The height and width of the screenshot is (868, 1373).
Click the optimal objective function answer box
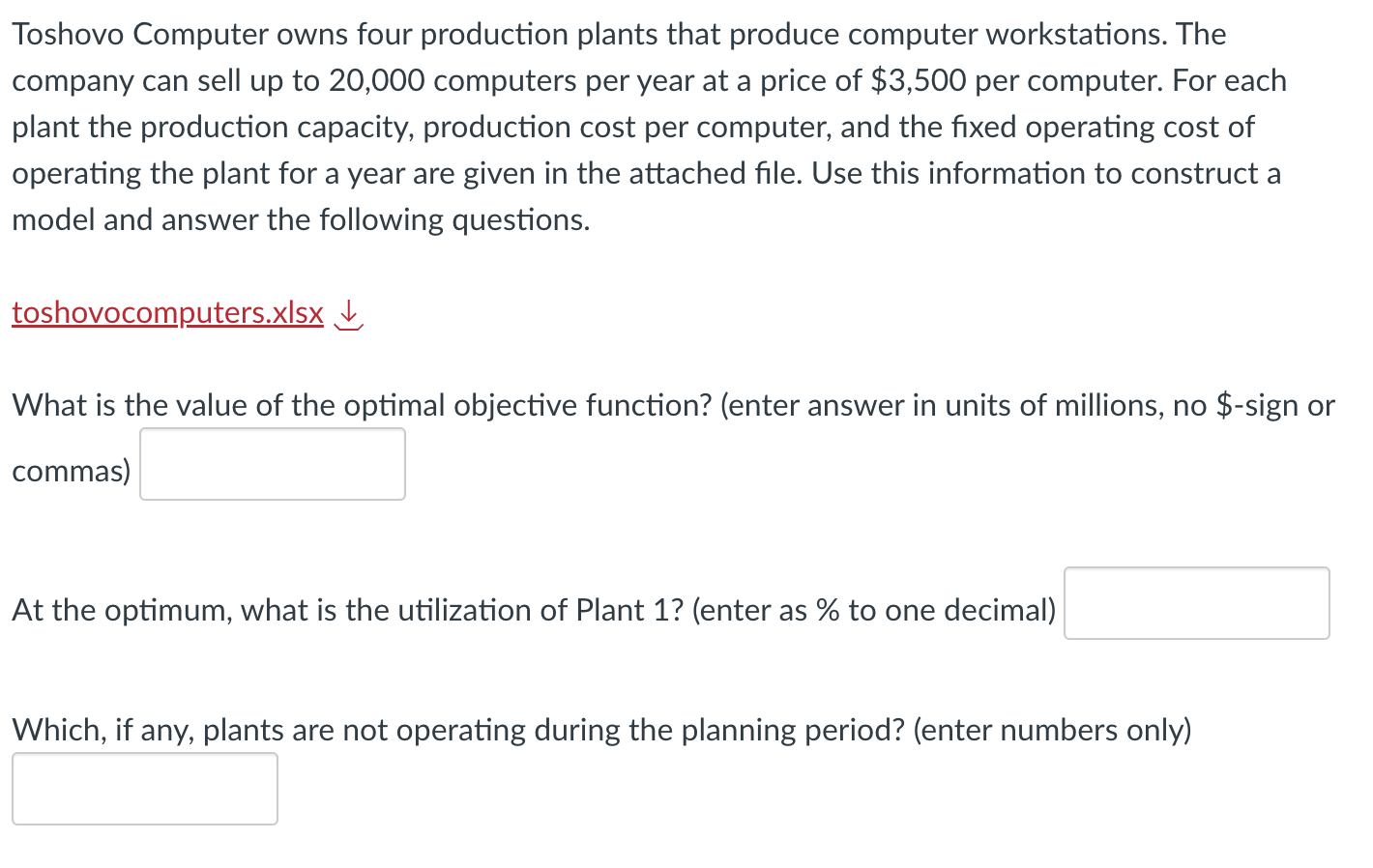pos(272,464)
